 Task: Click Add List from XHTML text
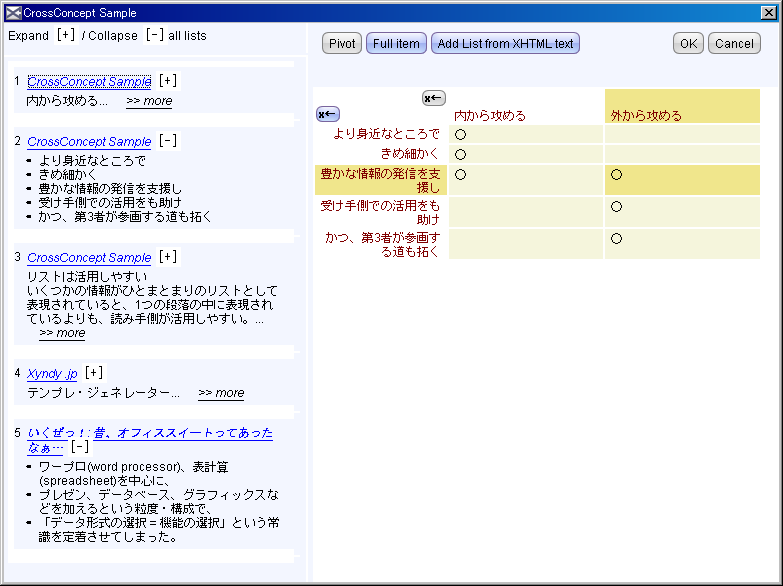pyautogui.click(x=505, y=44)
